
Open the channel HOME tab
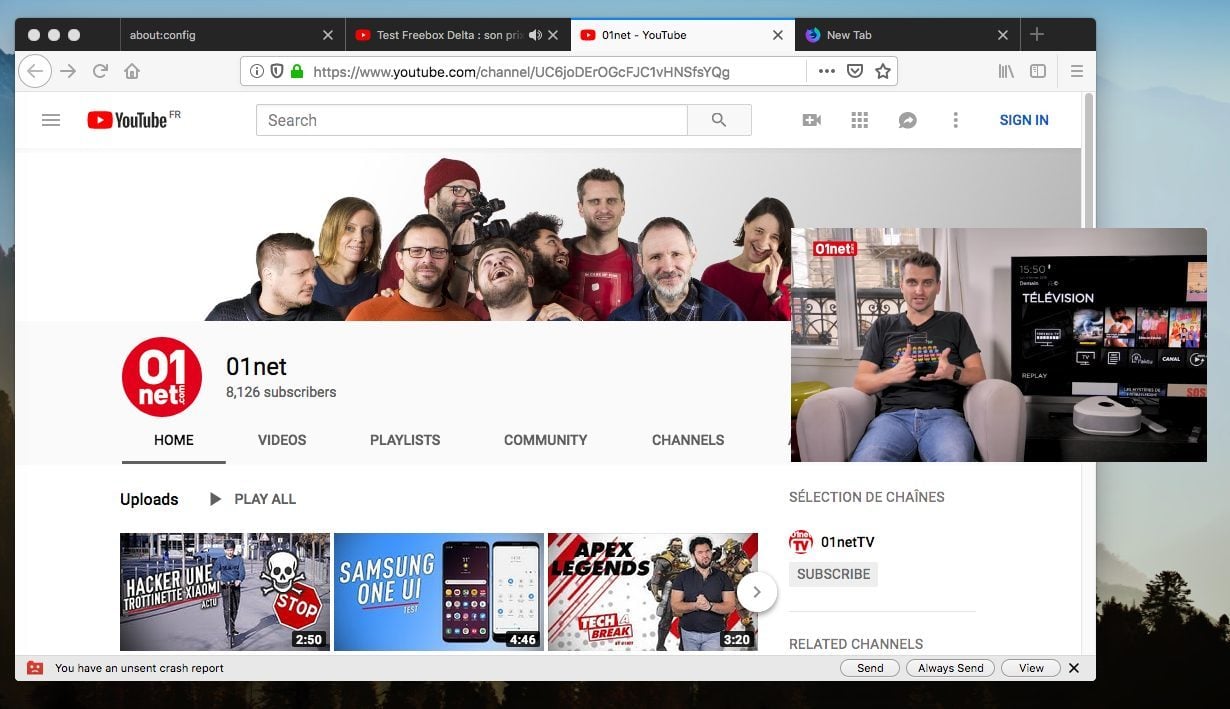174,440
